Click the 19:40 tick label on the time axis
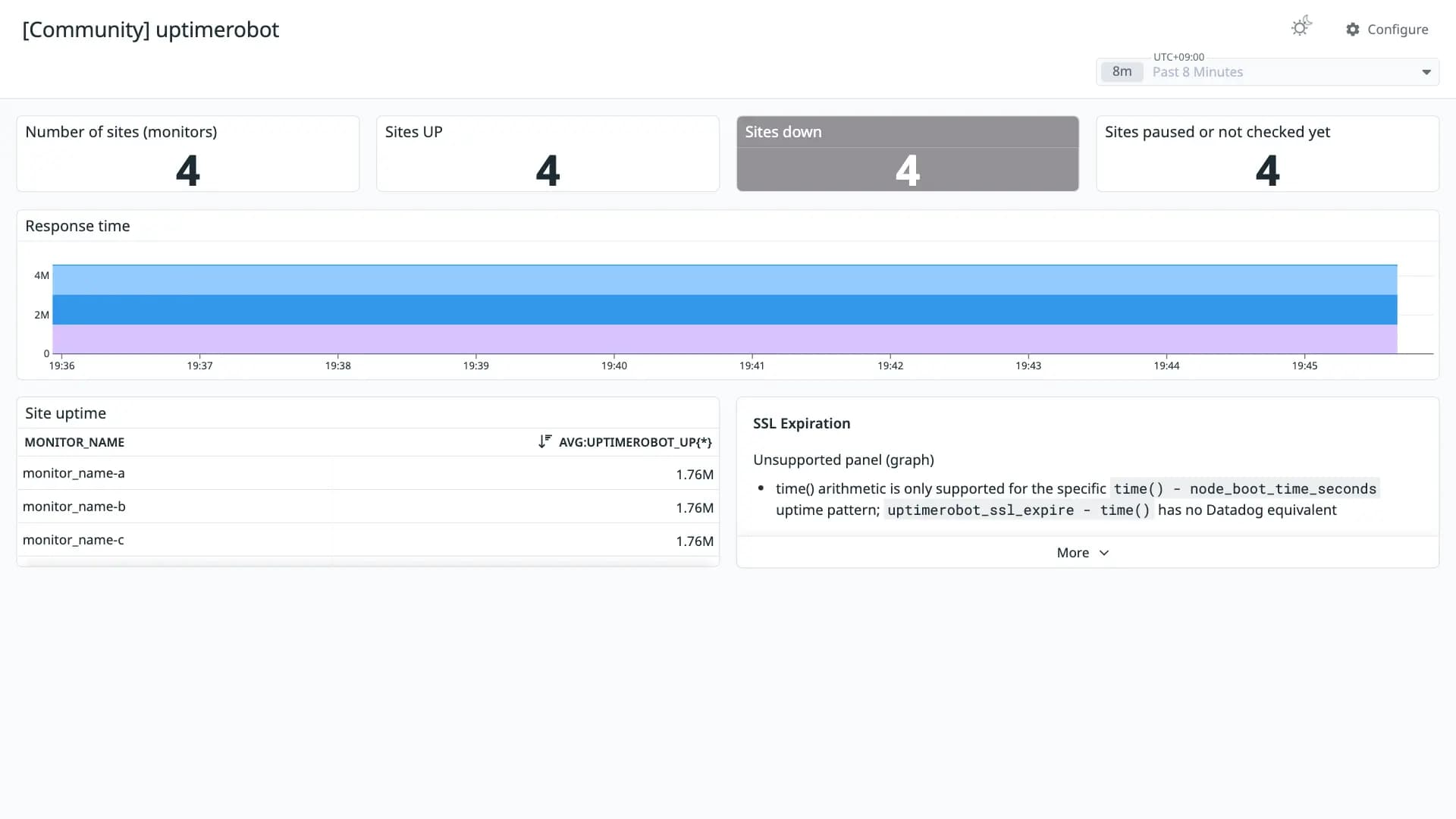Viewport: 1456px width, 819px height. [x=614, y=366]
